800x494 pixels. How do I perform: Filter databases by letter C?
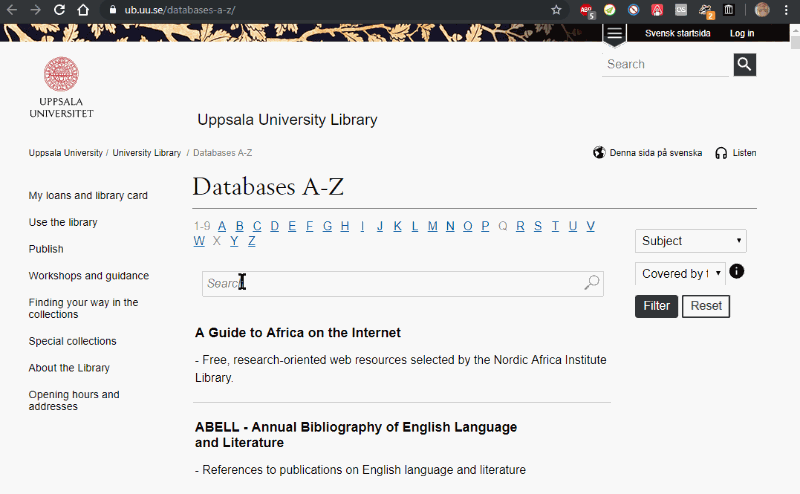tap(257, 226)
